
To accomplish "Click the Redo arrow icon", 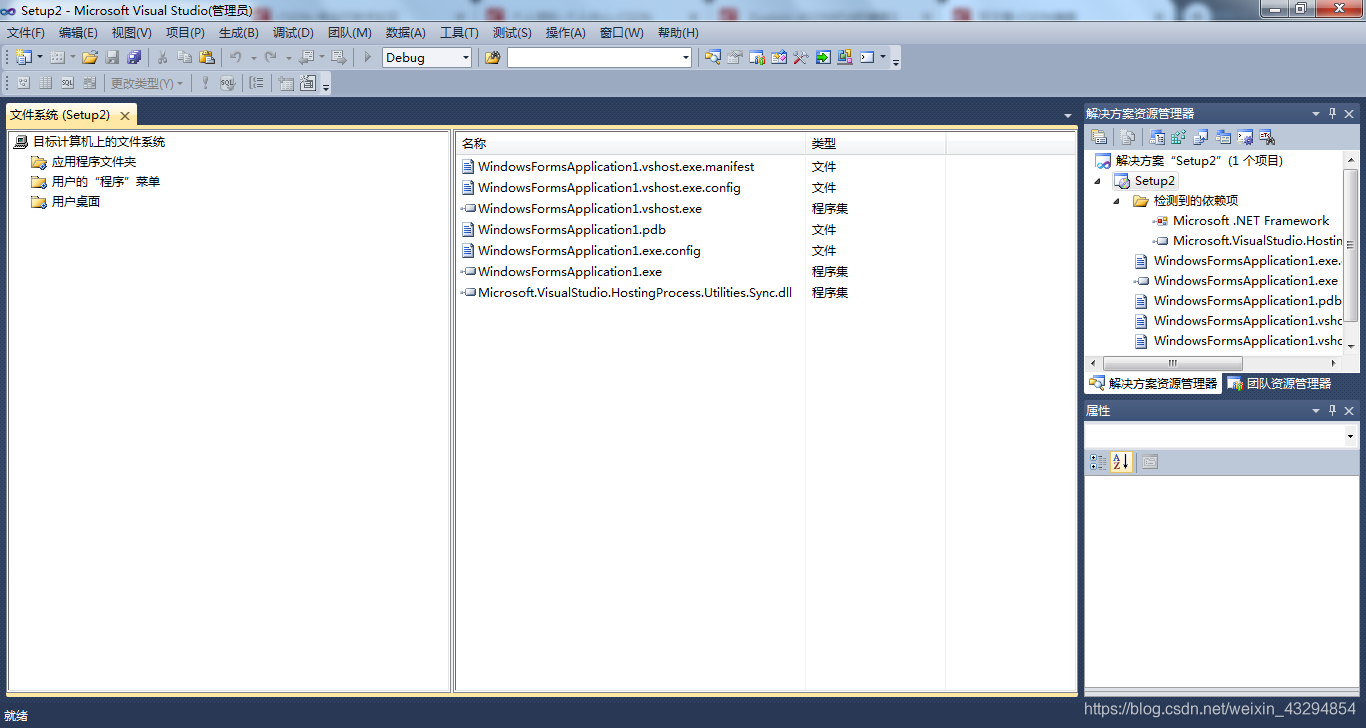I will pyautogui.click(x=270, y=57).
